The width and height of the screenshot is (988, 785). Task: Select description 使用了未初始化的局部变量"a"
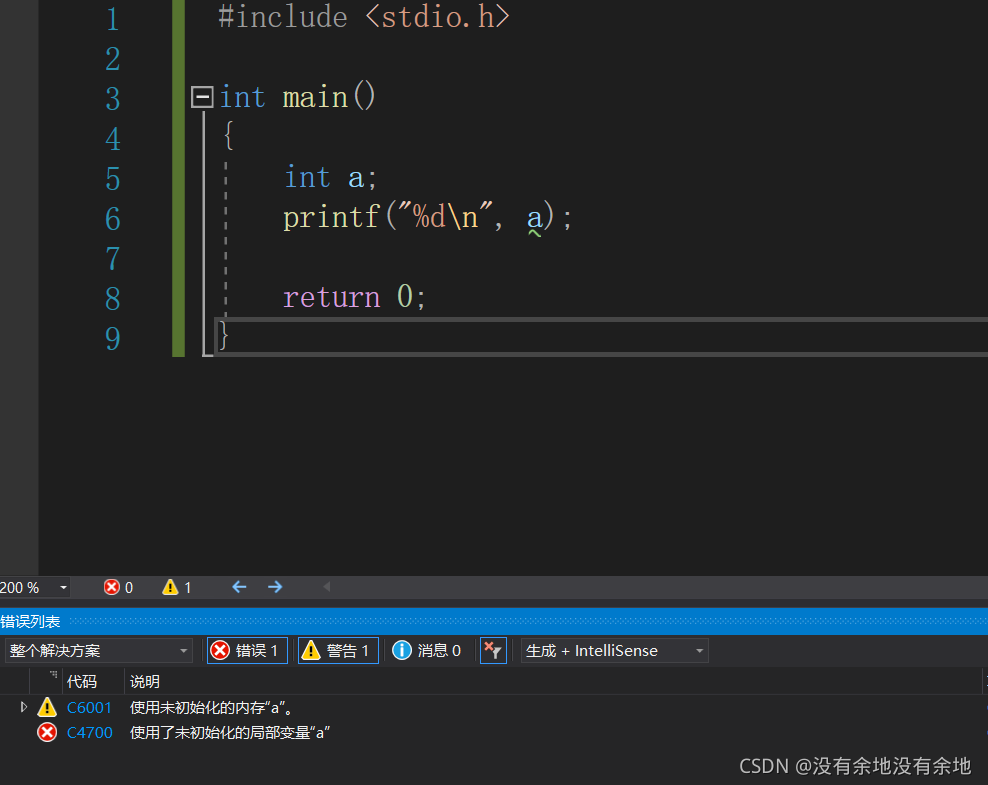[230, 733]
